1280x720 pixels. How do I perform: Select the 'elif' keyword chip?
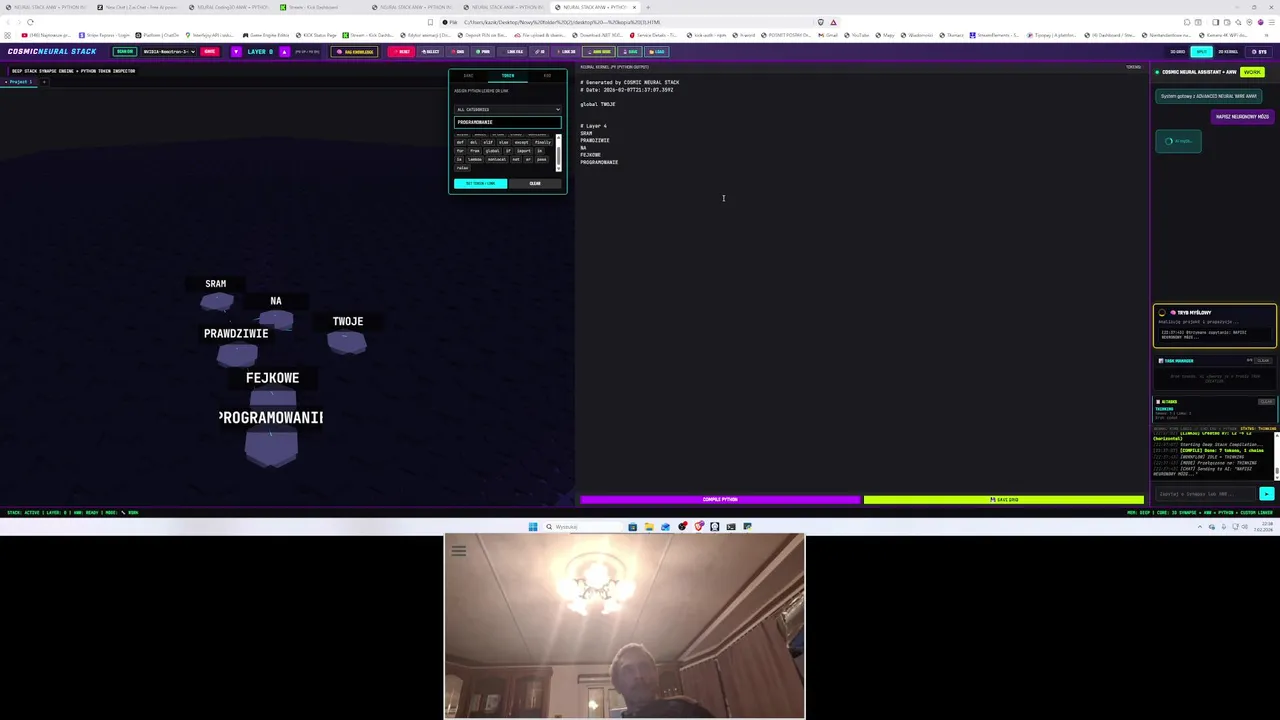click(x=488, y=142)
